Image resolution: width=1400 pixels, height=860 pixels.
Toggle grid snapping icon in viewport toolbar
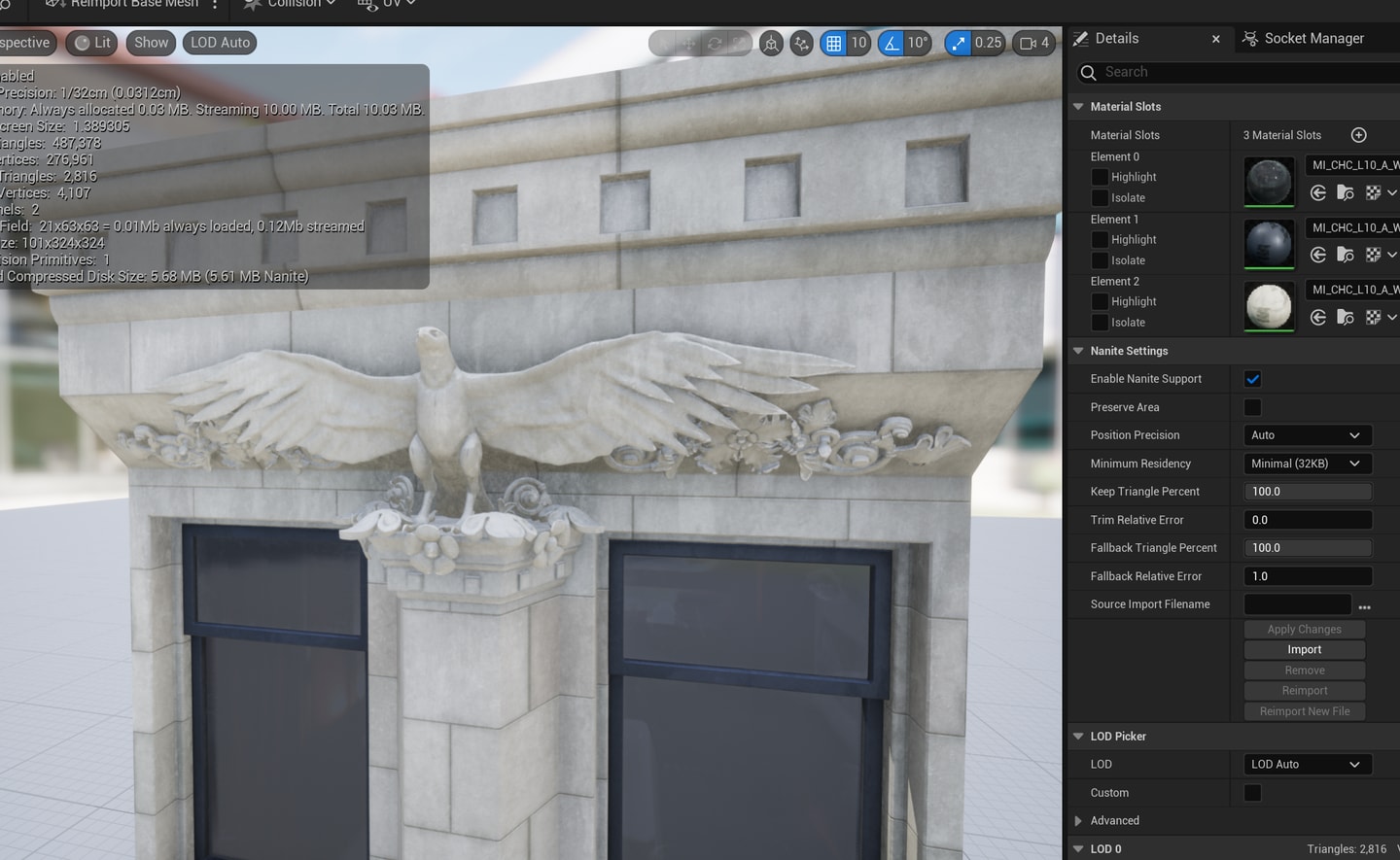833,43
